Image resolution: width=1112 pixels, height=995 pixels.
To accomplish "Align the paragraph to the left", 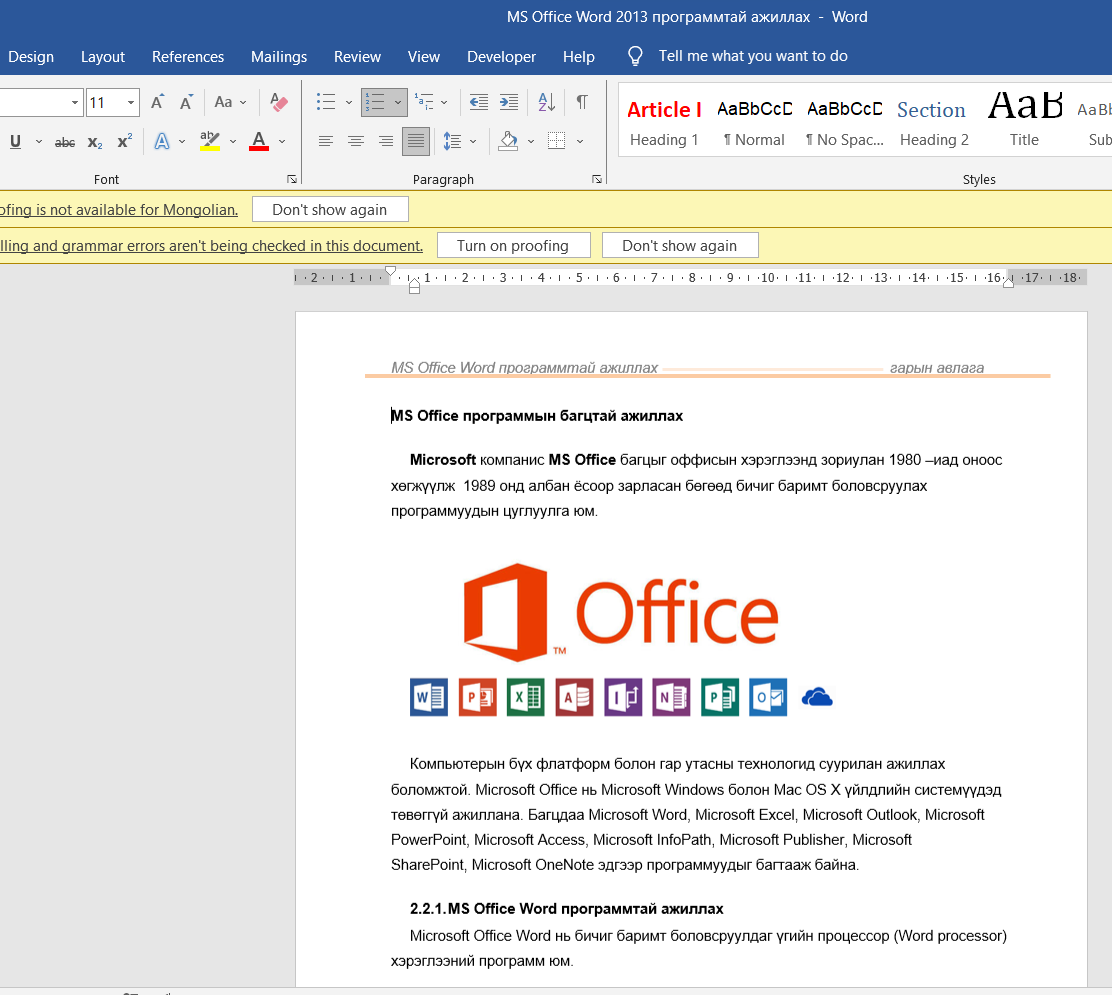I will pyautogui.click(x=326, y=141).
